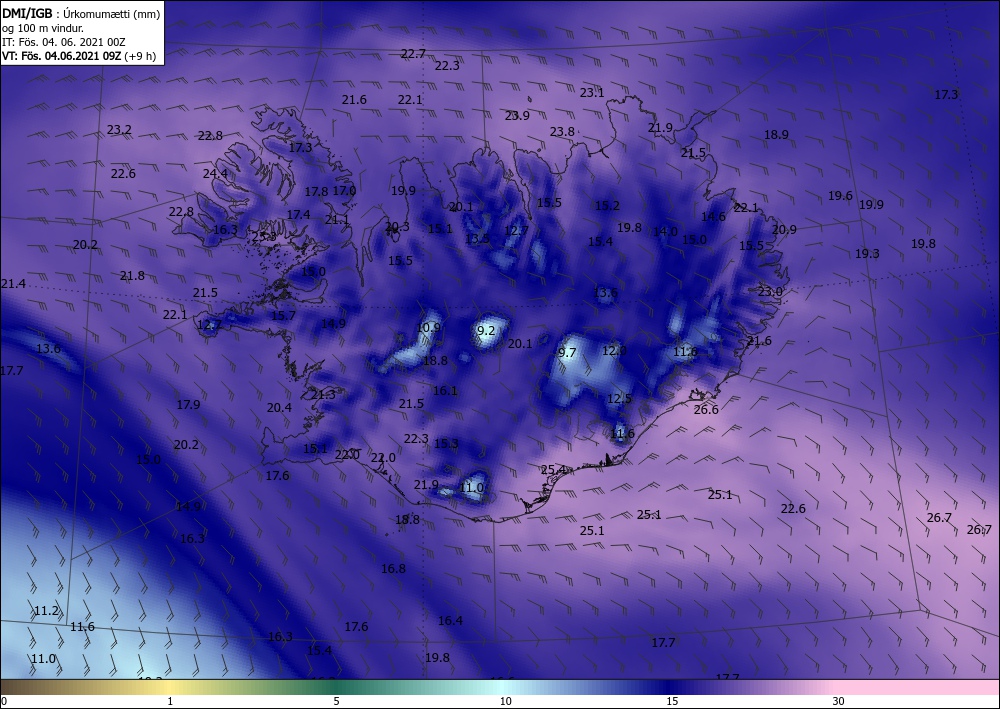Click the map value '23.2'

[x=119, y=129]
